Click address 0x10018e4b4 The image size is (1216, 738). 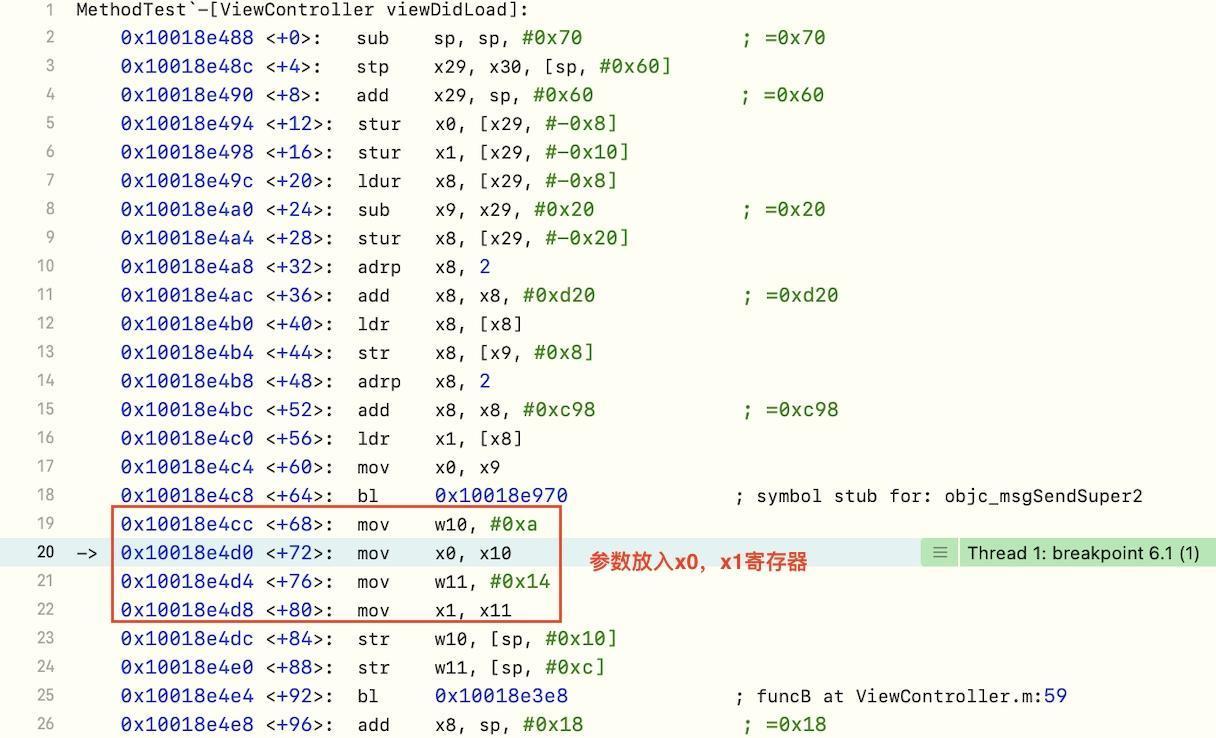click(187, 353)
